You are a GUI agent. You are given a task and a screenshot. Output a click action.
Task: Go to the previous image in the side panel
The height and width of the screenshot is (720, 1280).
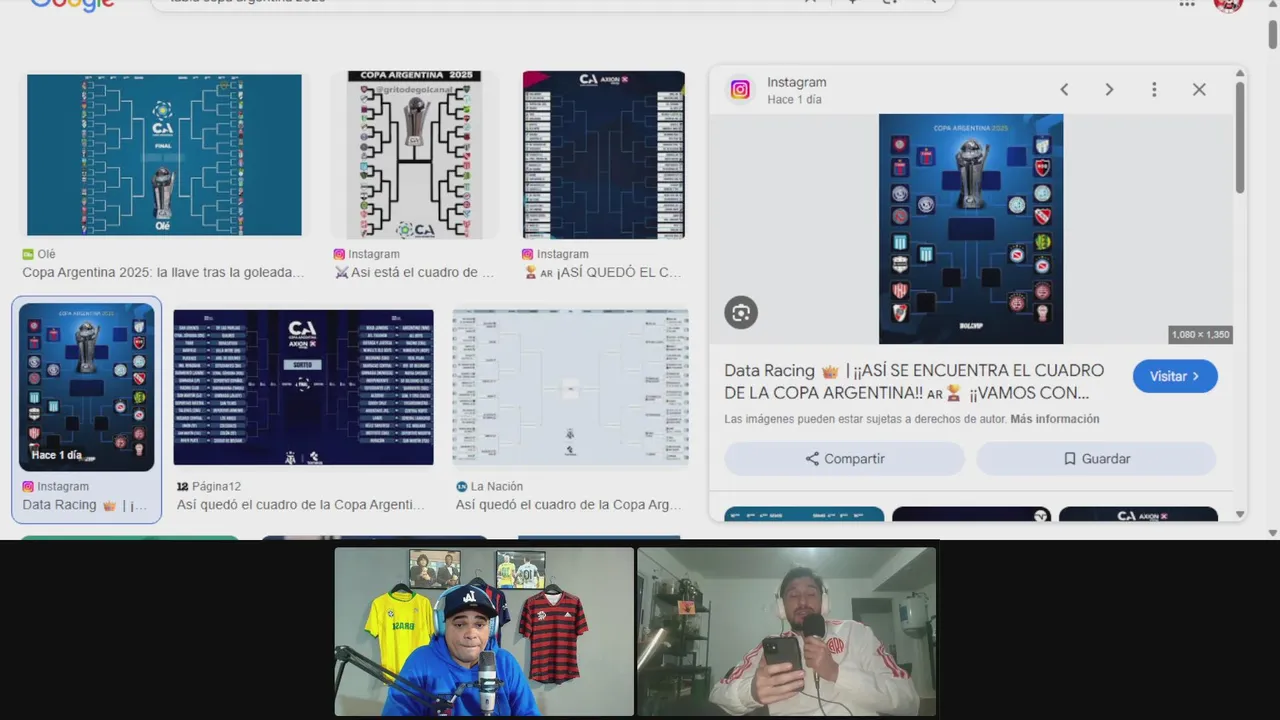(x=1064, y=90)
